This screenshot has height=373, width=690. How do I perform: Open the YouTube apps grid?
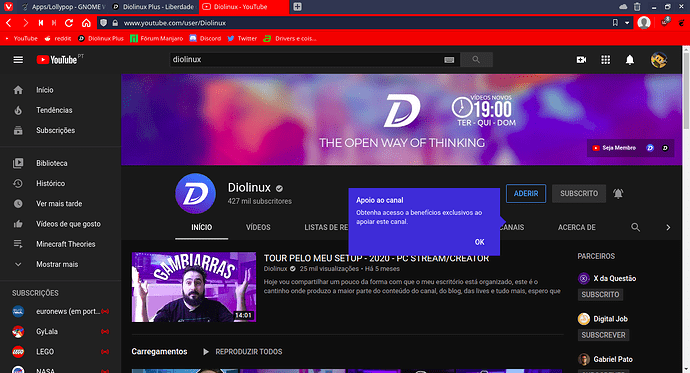click(606, 59)
